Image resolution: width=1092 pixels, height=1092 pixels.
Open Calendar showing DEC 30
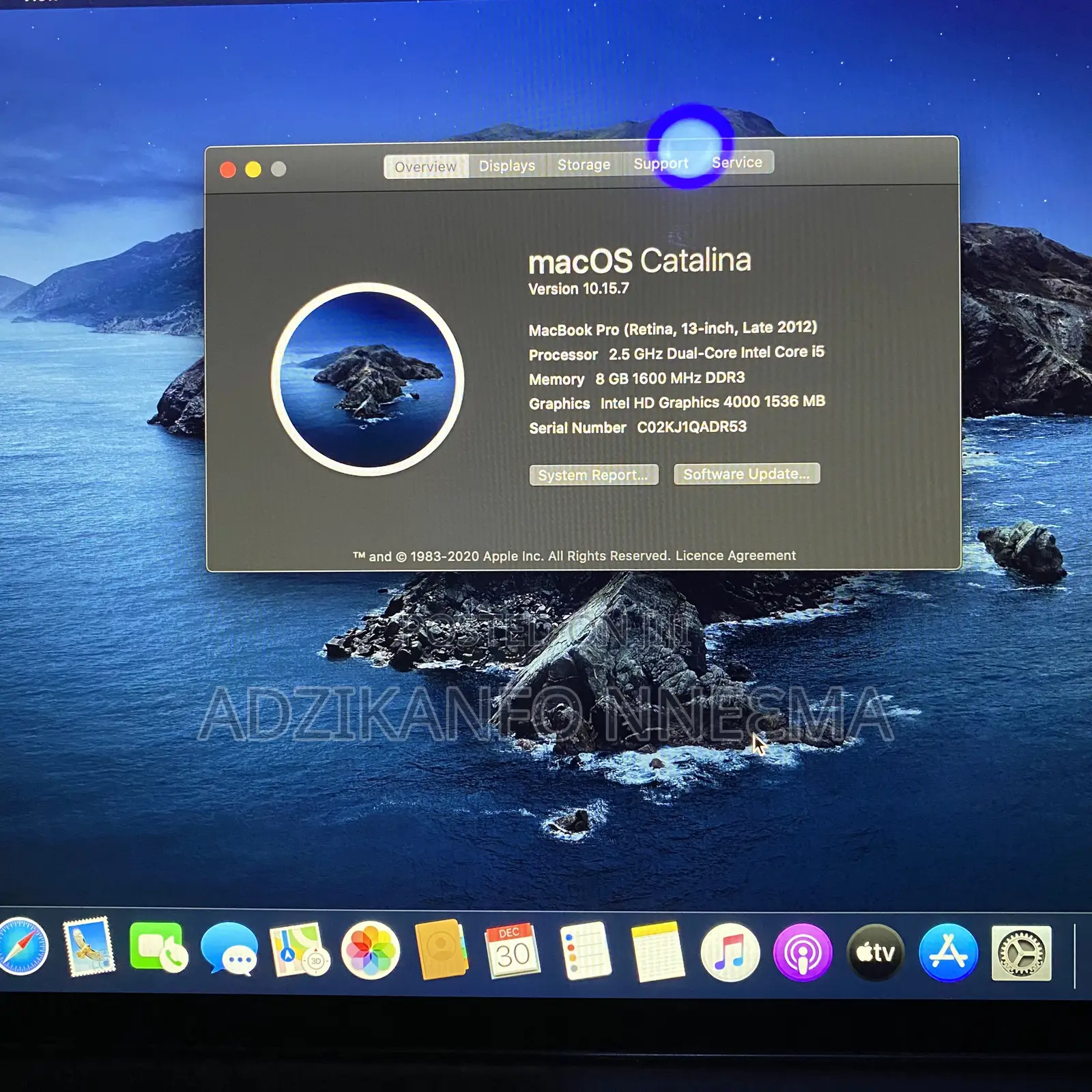click(513, 951)
